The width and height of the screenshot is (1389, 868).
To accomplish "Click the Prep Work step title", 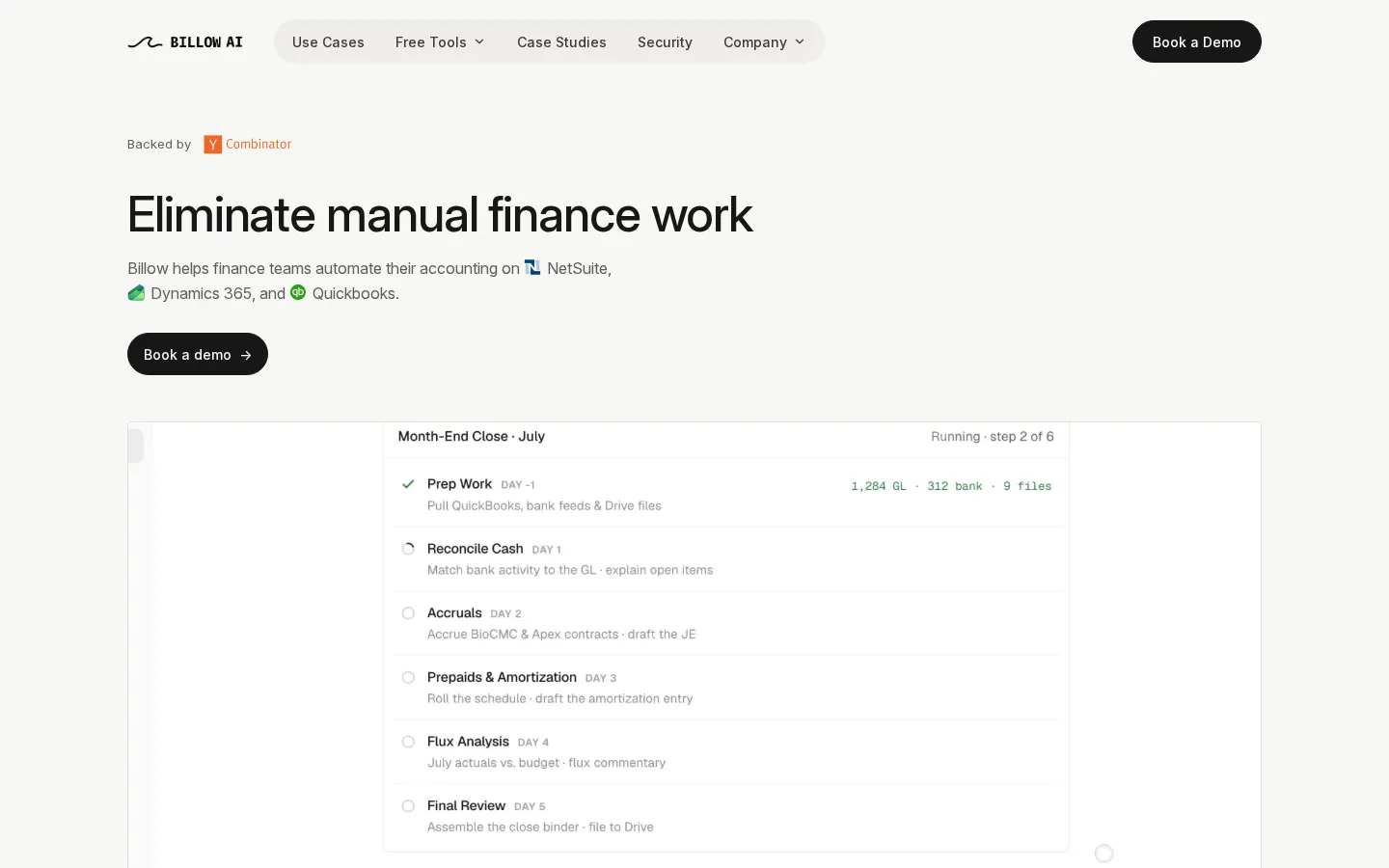I will (459, 484).
